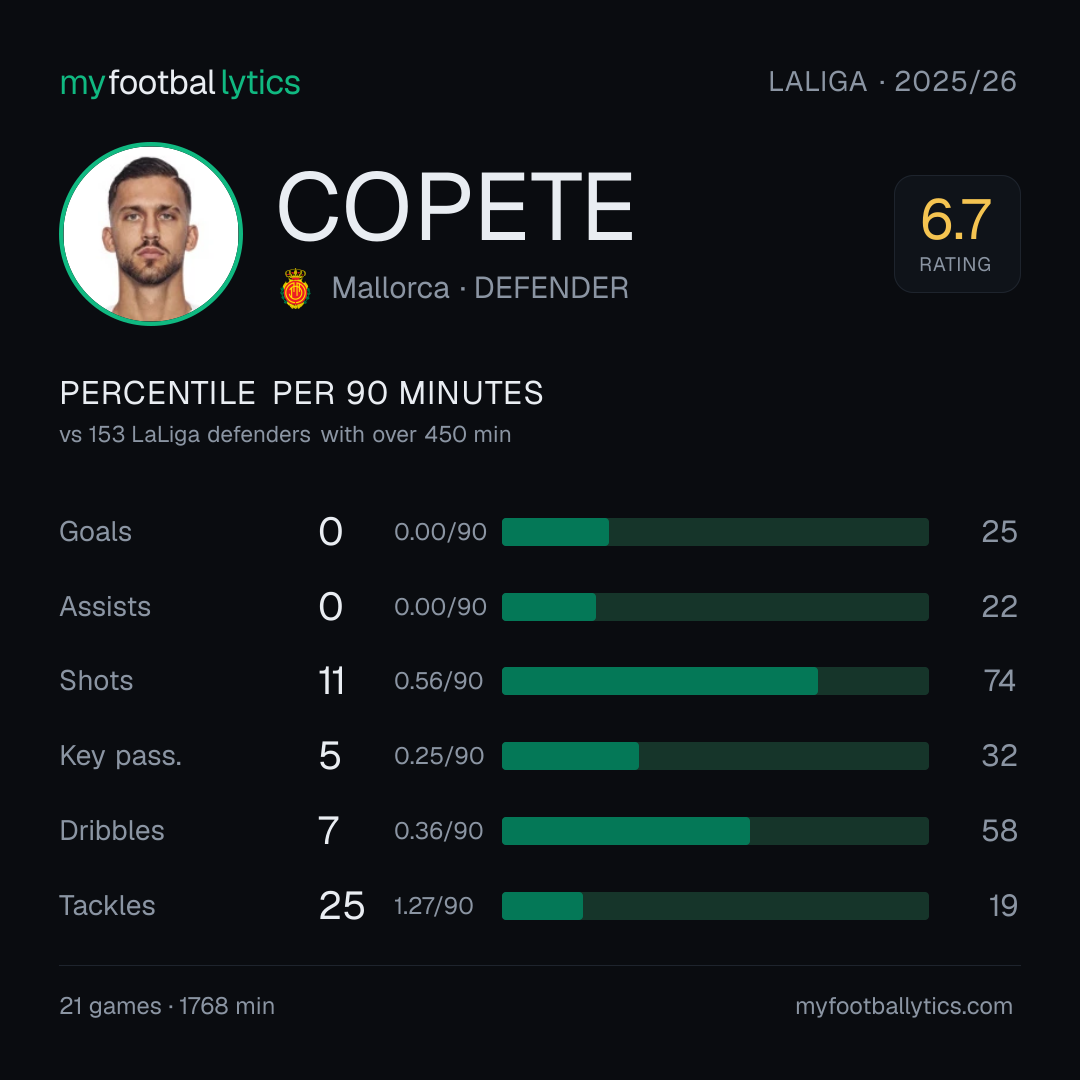The image size is (1080, 1080).
Task: Select the 21 games 1768 min footer
Action: (x=167, y=1006)
